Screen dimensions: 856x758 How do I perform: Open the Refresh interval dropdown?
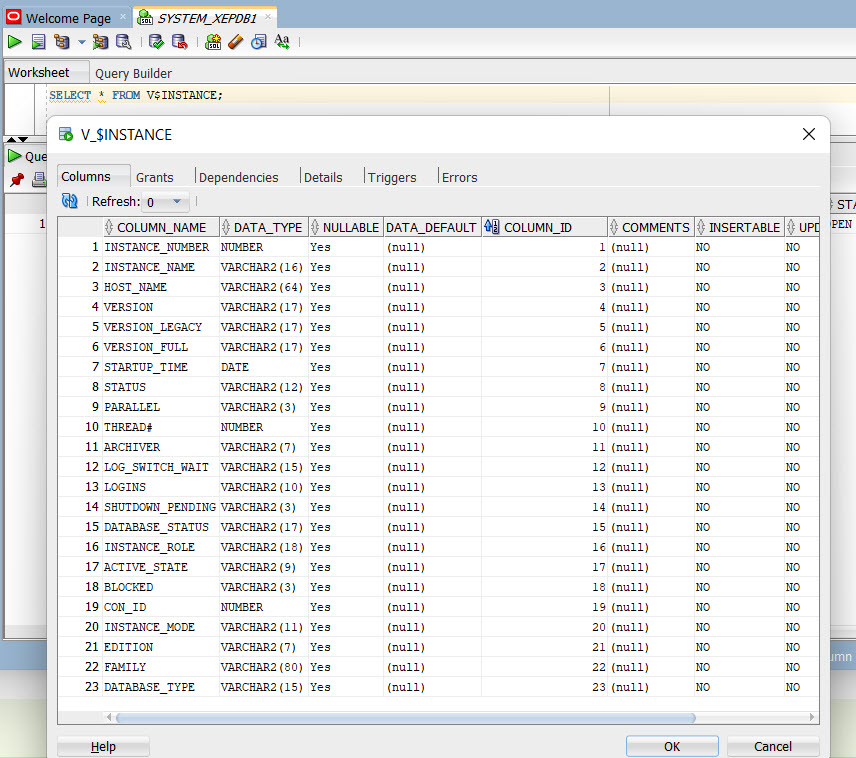pos(177,202)
